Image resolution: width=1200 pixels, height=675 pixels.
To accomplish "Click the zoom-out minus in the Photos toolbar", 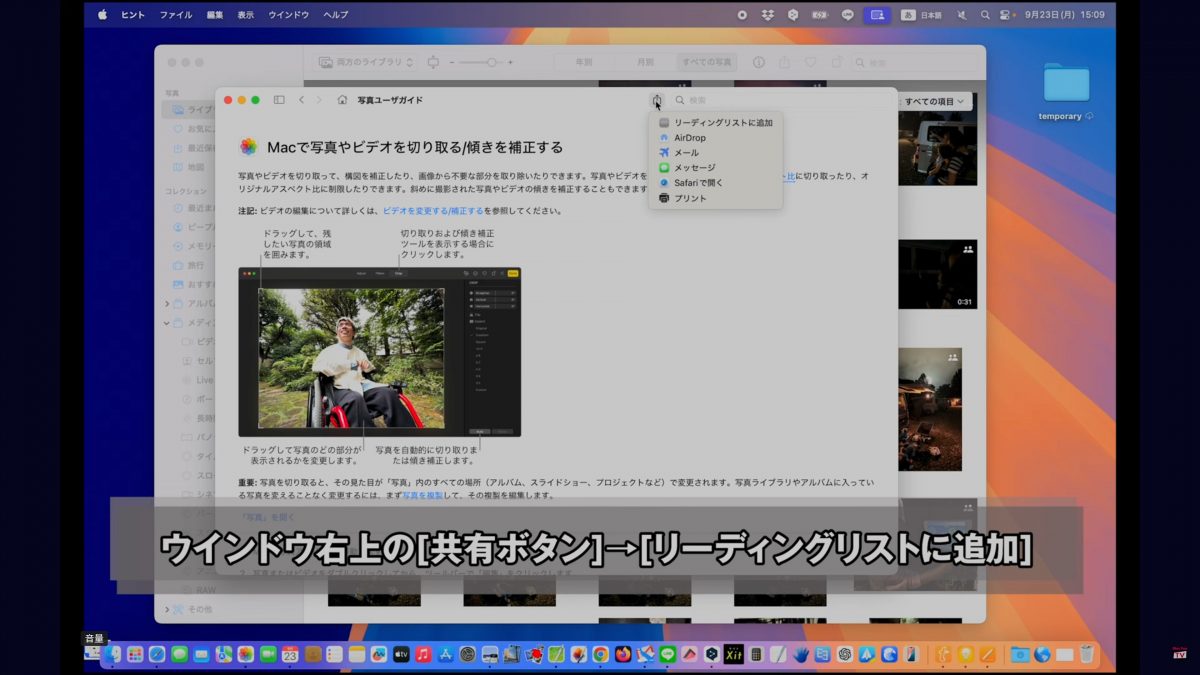I will pos(452,62).
